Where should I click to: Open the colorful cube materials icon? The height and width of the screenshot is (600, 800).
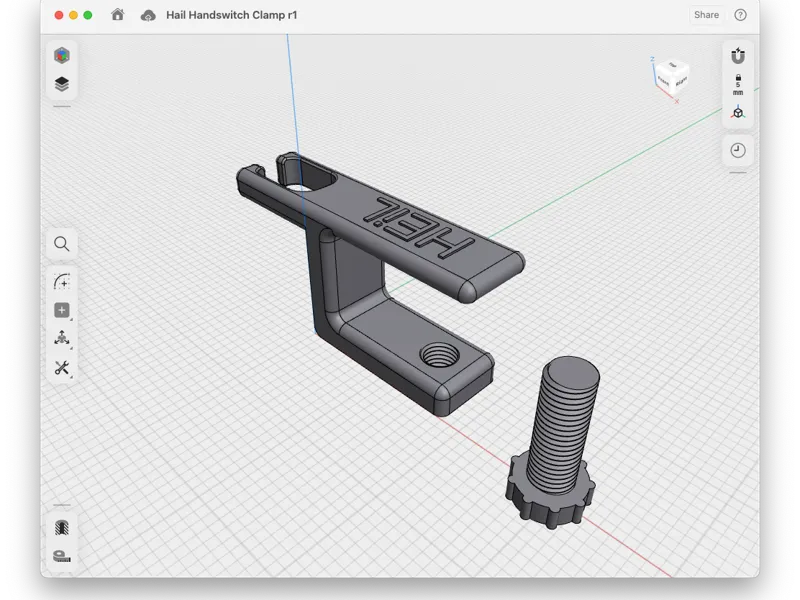pyautogui.click(x=62, y=55)
